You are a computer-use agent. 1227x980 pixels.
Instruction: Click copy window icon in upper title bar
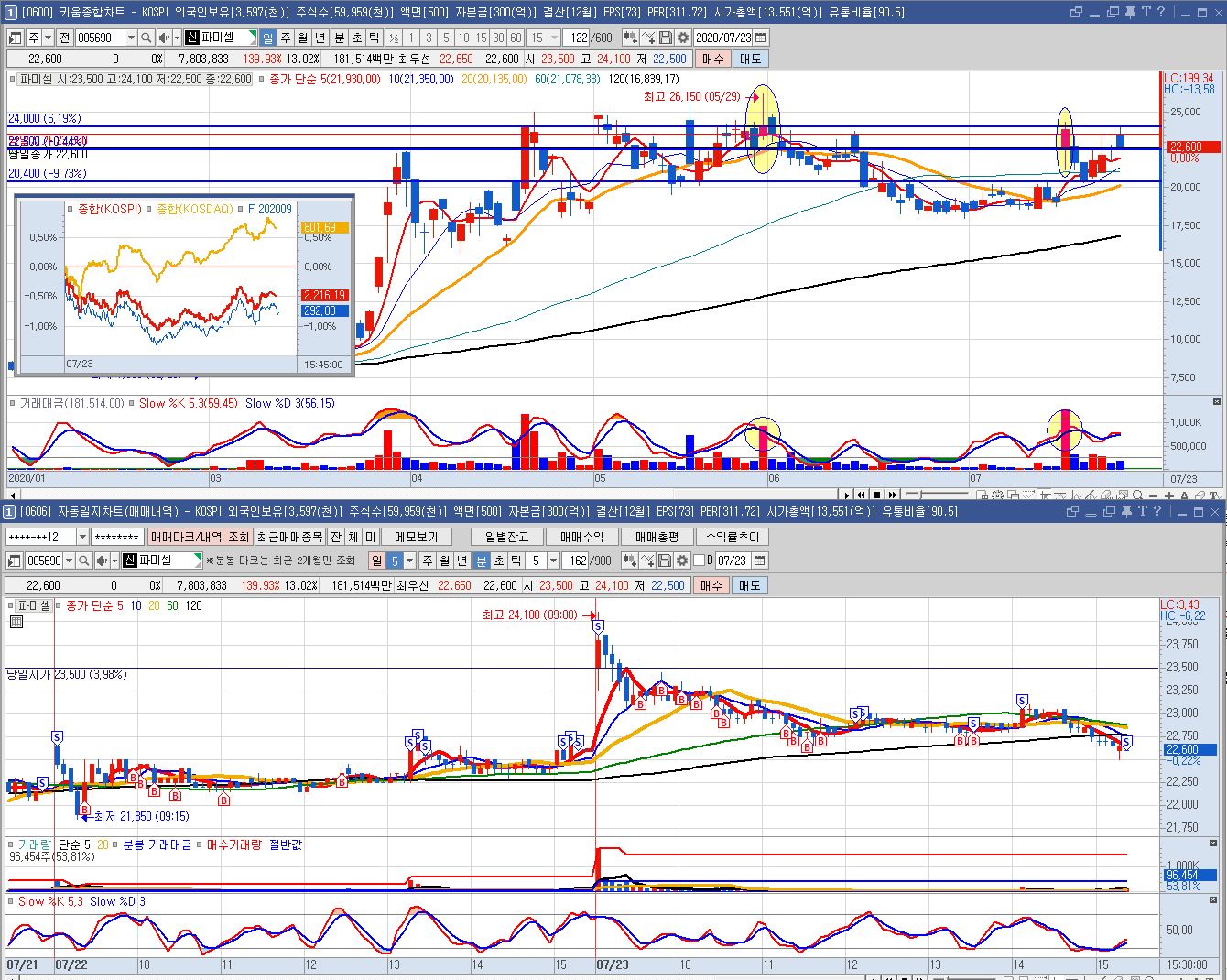pos(1113,12)
